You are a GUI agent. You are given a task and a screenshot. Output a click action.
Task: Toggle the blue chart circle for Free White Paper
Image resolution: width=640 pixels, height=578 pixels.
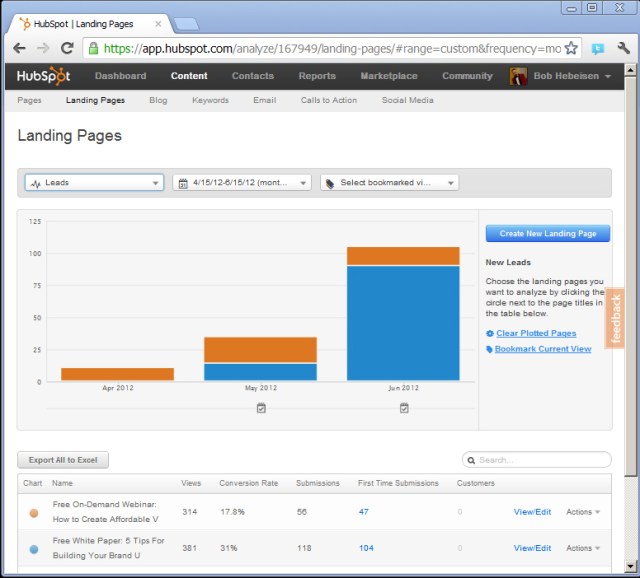[x=34, y=548]
